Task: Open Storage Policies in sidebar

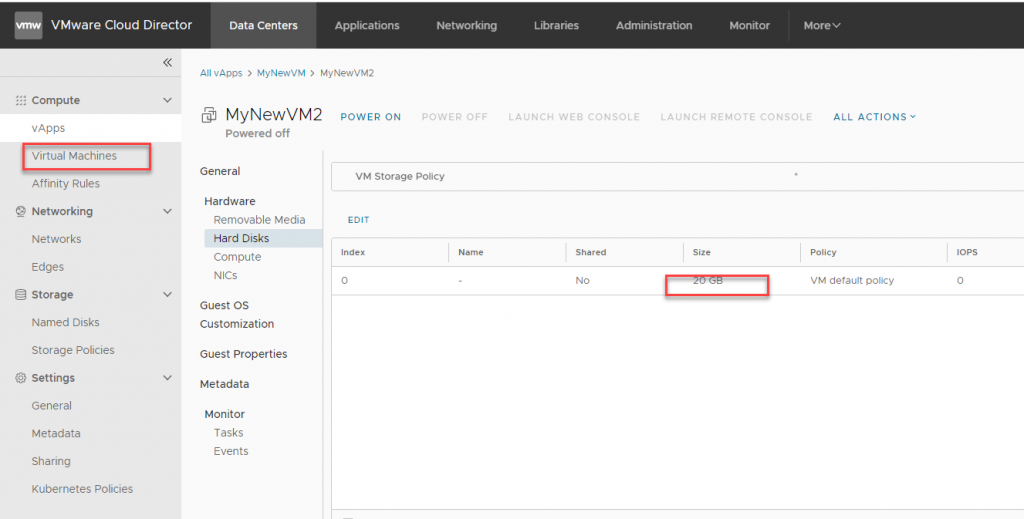Action: (x=73, y=350)
